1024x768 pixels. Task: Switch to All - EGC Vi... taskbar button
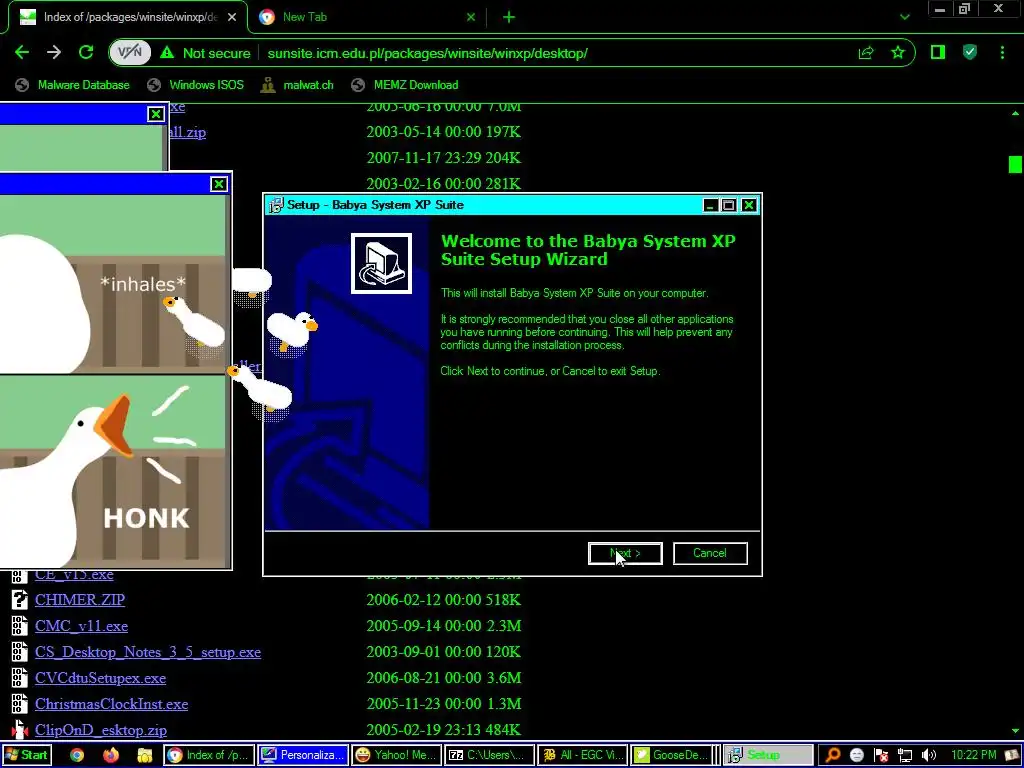point(583,755)
